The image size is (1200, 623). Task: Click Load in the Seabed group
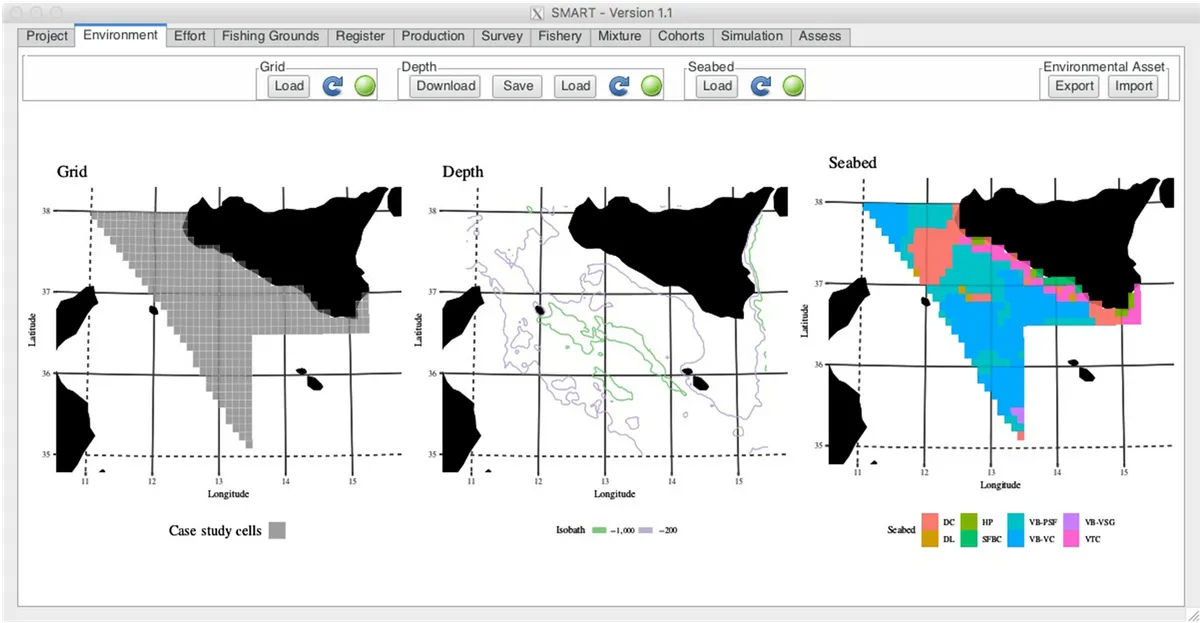[717, 86]
